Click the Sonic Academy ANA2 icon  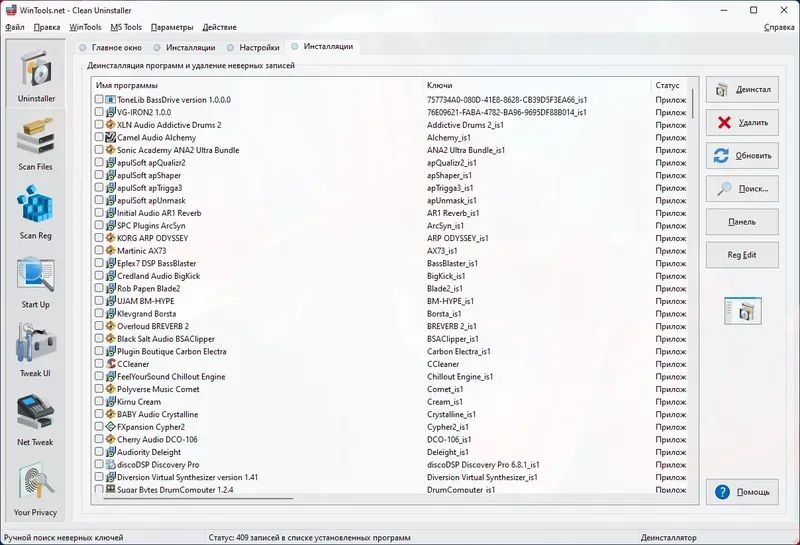point(110,150)
